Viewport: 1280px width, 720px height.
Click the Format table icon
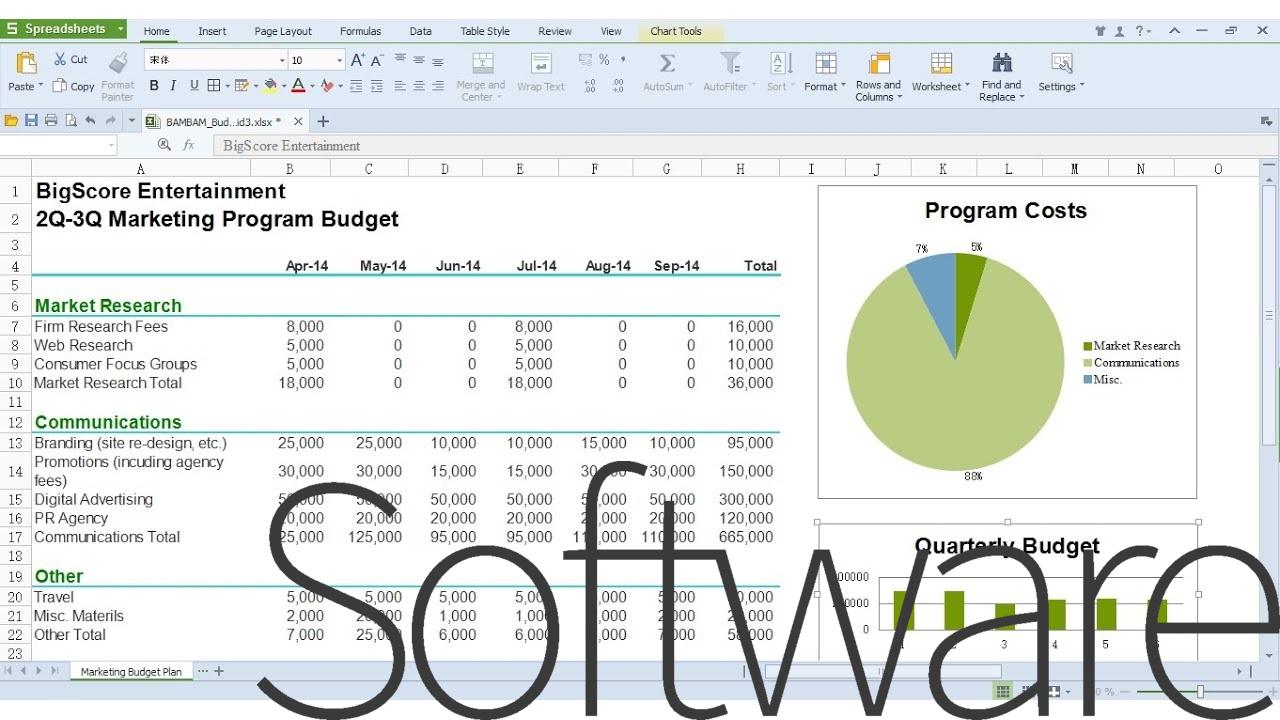tap(826, 63)
